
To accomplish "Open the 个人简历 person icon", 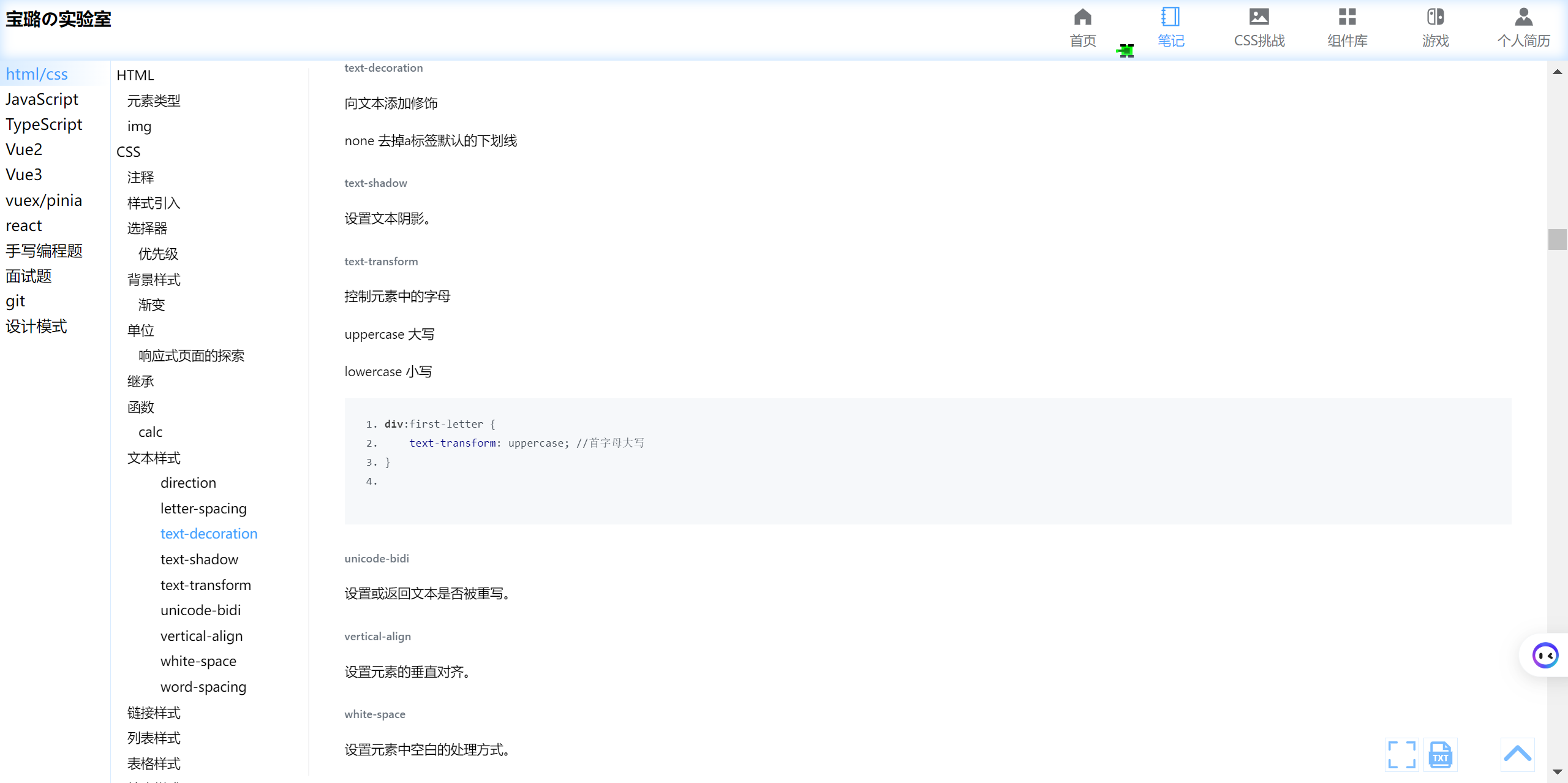I will [1523, 17].
